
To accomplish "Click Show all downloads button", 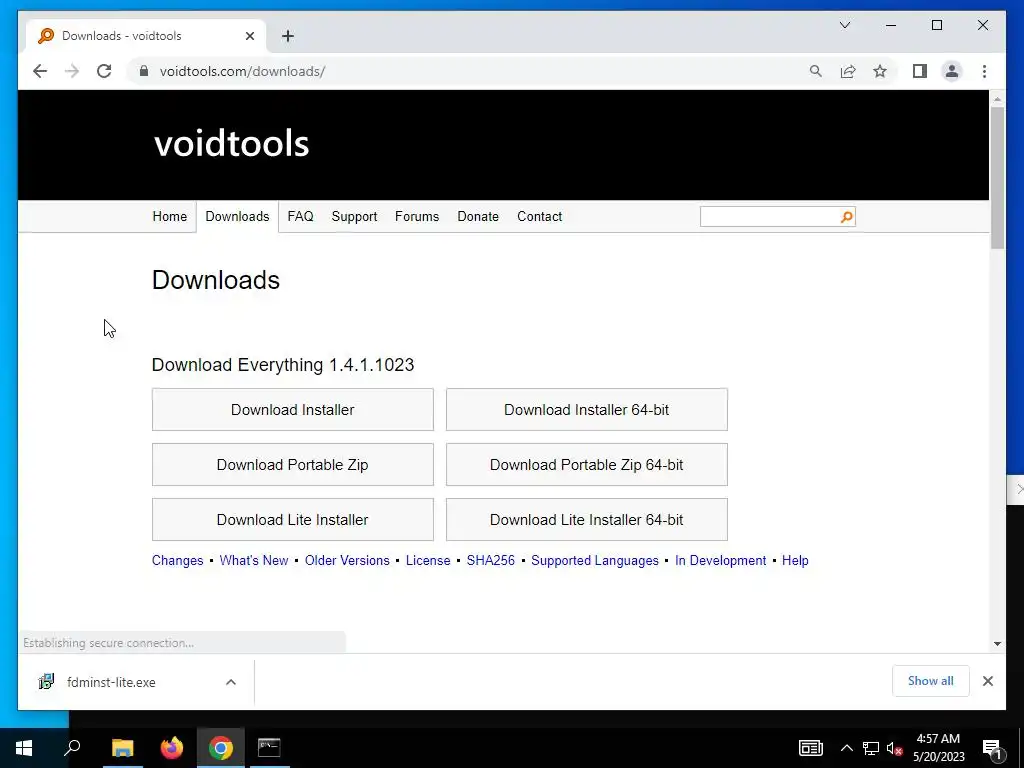I will pos(931,681).
